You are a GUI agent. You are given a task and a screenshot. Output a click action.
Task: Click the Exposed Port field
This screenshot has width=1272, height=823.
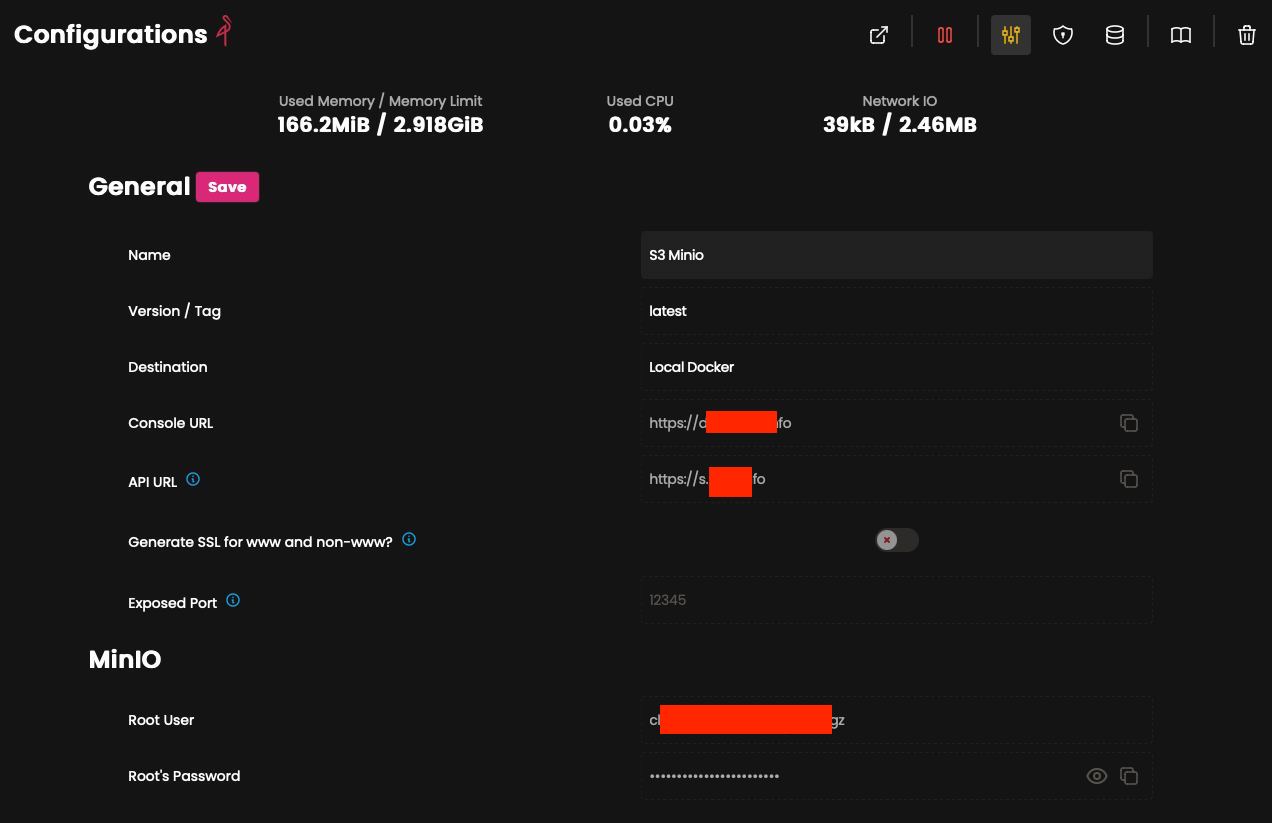(x=897, y=600)
